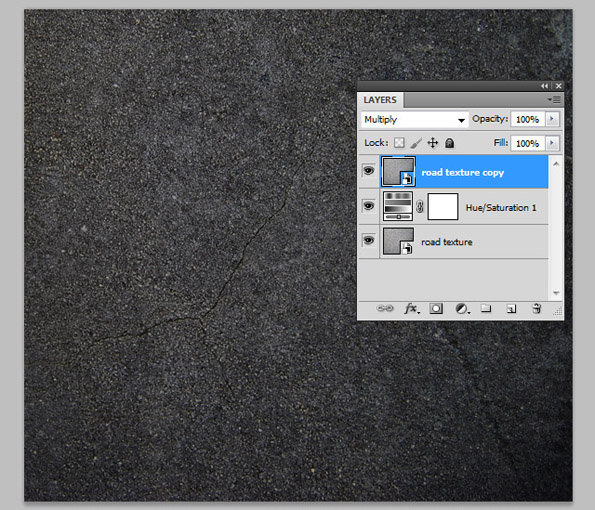
Task: Lock transparent pixels
Action: click(399, 143)
